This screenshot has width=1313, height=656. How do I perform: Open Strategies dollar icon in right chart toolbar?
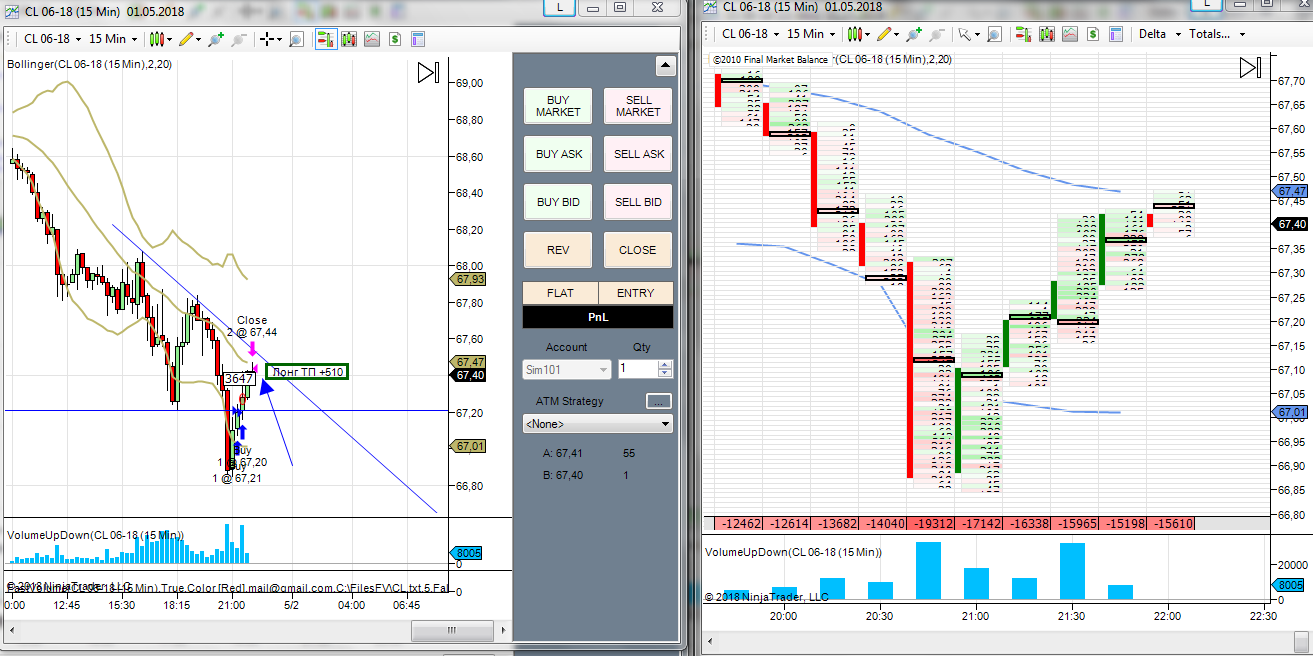1093,33
